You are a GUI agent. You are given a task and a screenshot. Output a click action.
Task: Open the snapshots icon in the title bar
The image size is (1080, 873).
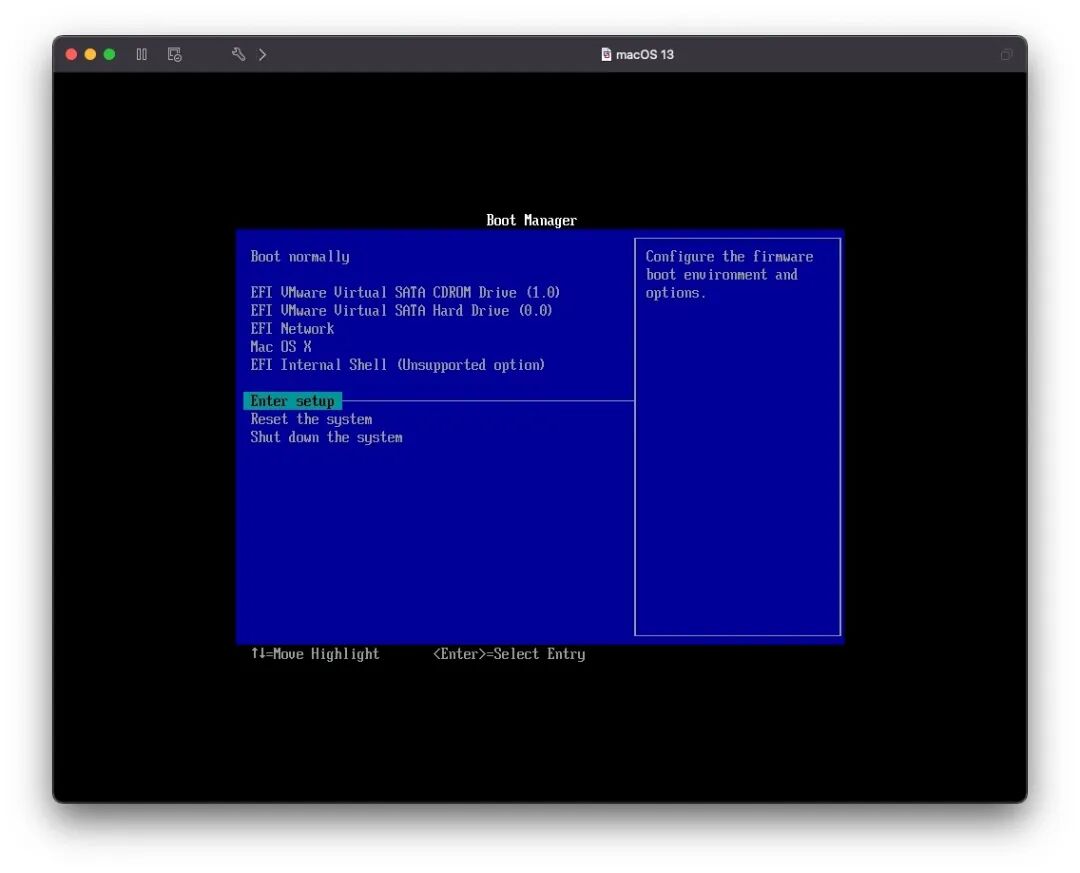175,54
